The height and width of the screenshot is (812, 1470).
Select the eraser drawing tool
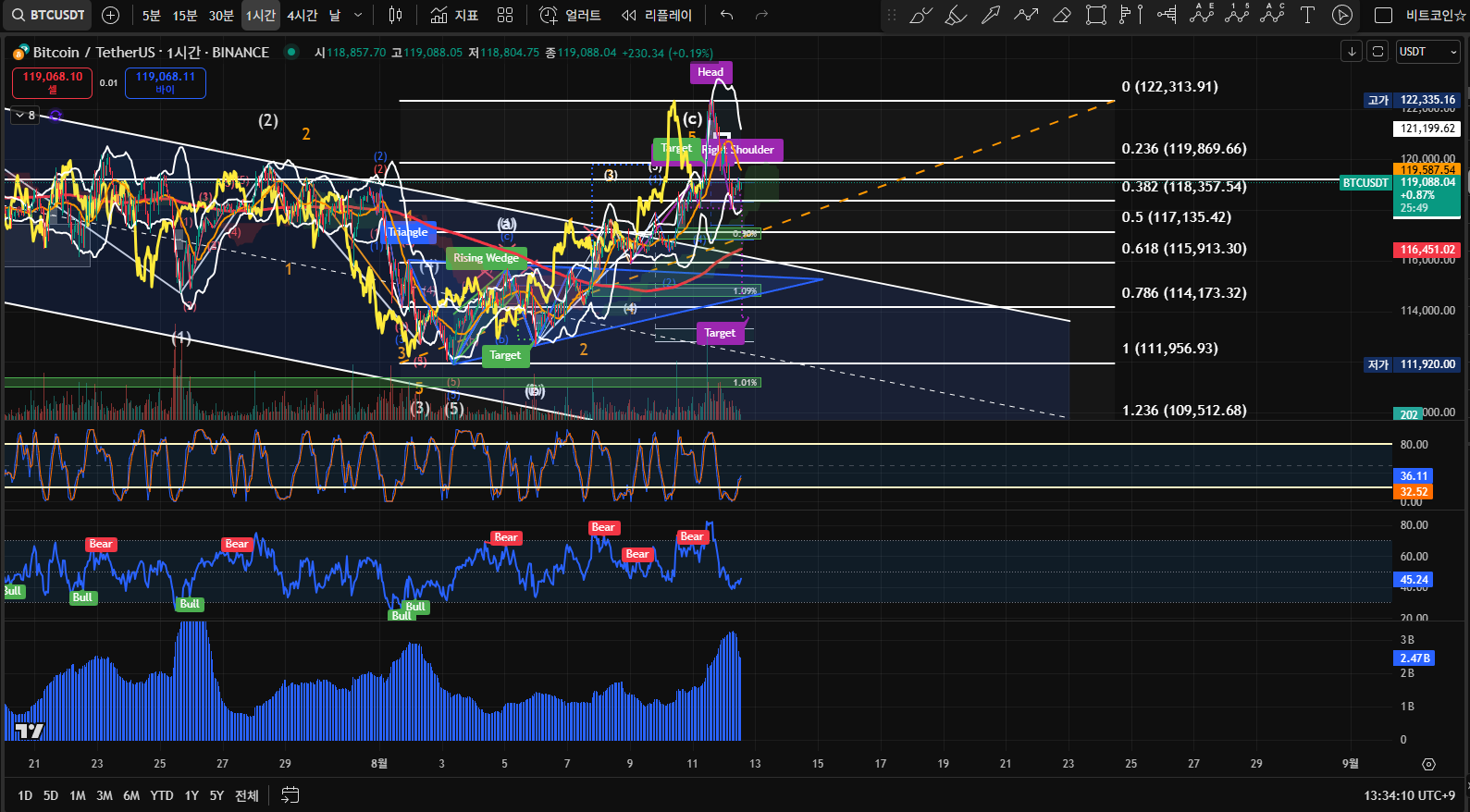point(1061,15)
